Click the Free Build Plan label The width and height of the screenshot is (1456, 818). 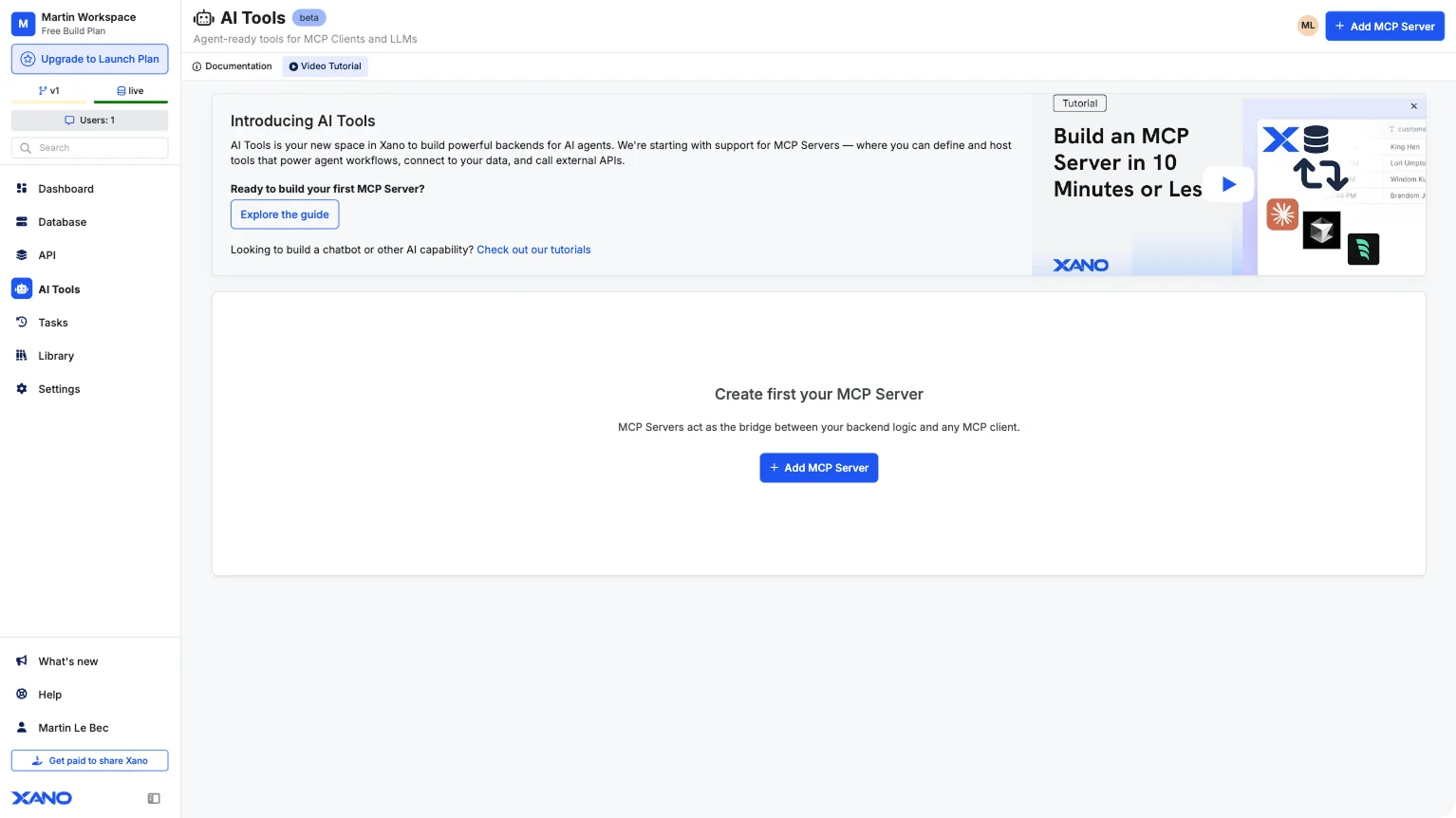73,31
